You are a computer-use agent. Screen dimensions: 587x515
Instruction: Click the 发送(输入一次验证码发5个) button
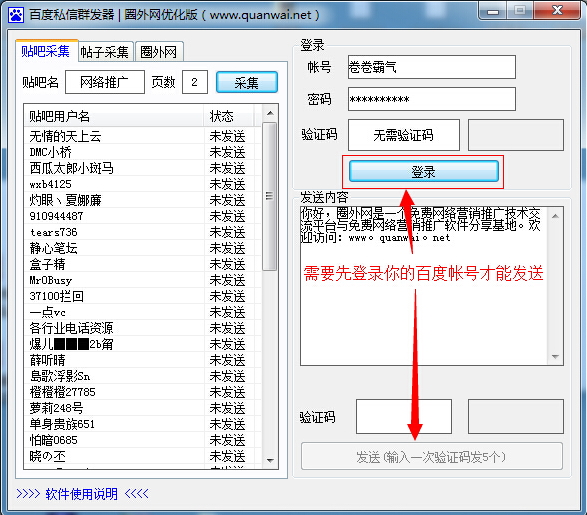[x=432, y=457]
